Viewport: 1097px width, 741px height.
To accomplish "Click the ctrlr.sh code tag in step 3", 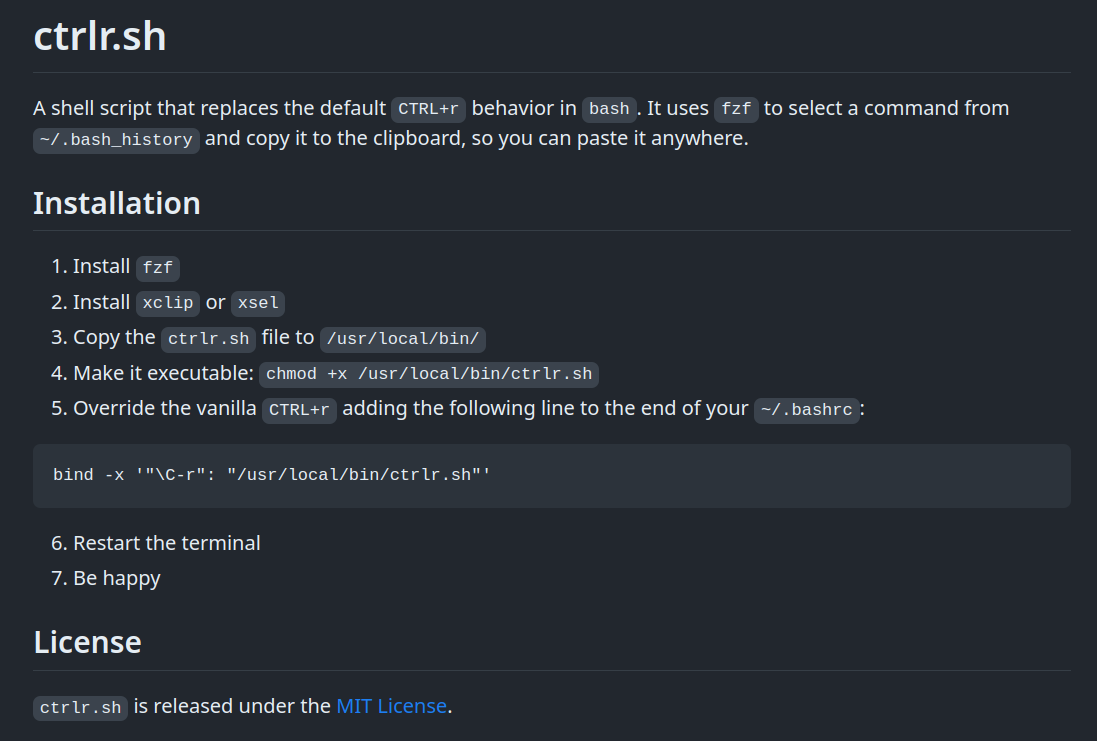I will (208, 339).
